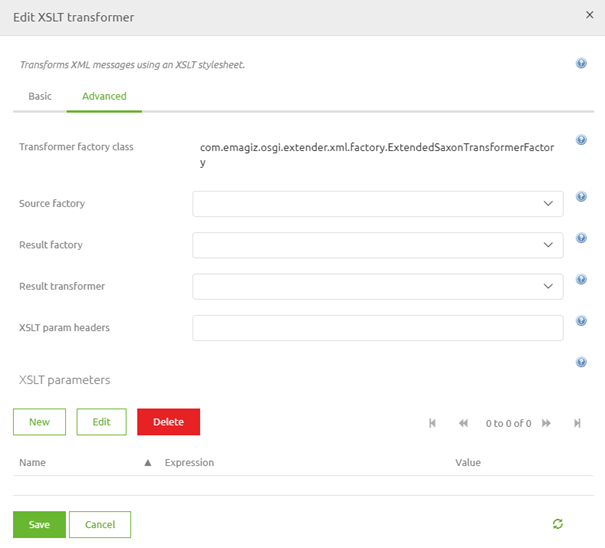Screen dimensions: 605x548
Task: Click the Edit parameter button
Action: (101, 422)
